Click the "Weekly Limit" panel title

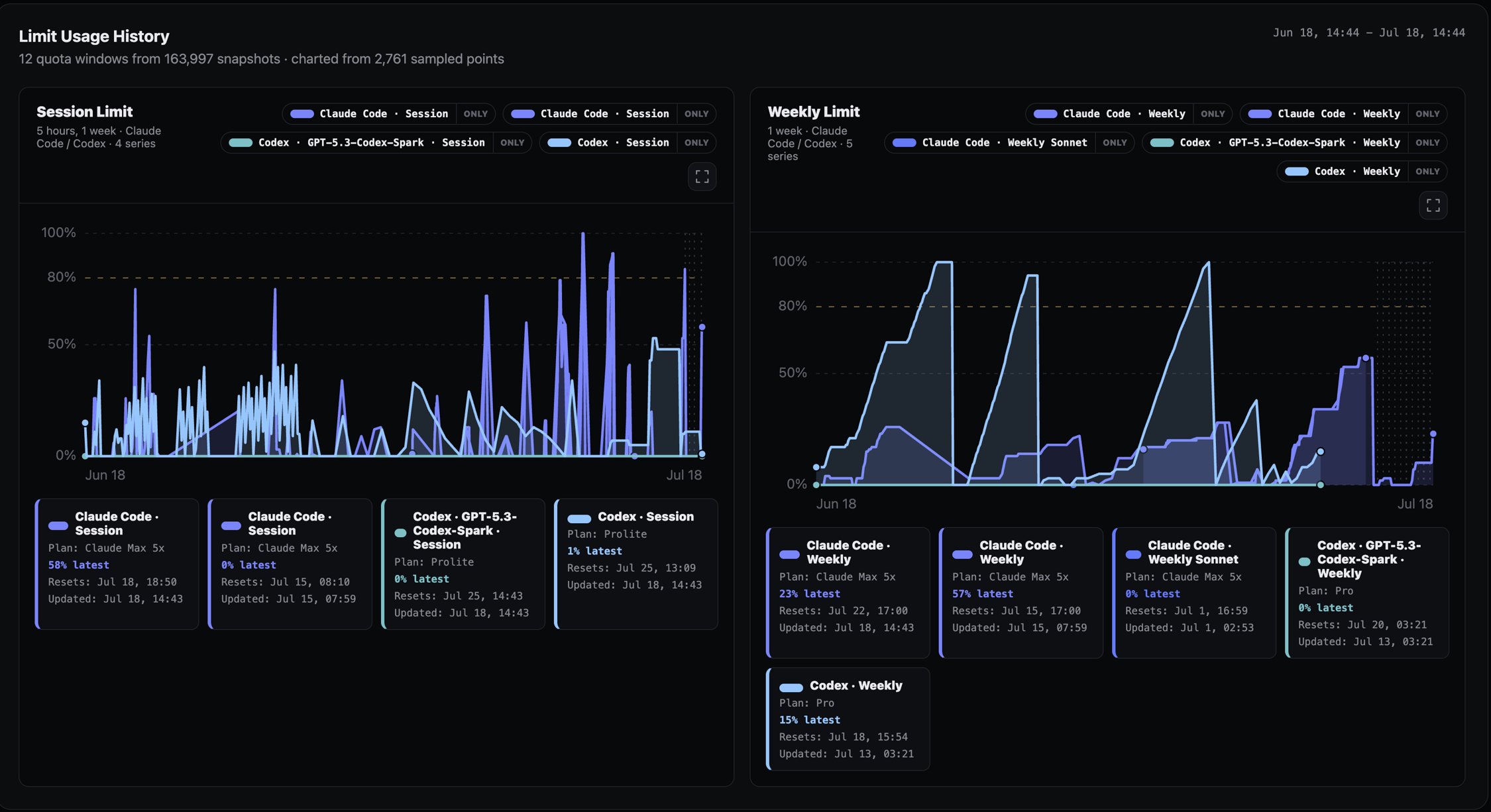(x=814, y=111)
